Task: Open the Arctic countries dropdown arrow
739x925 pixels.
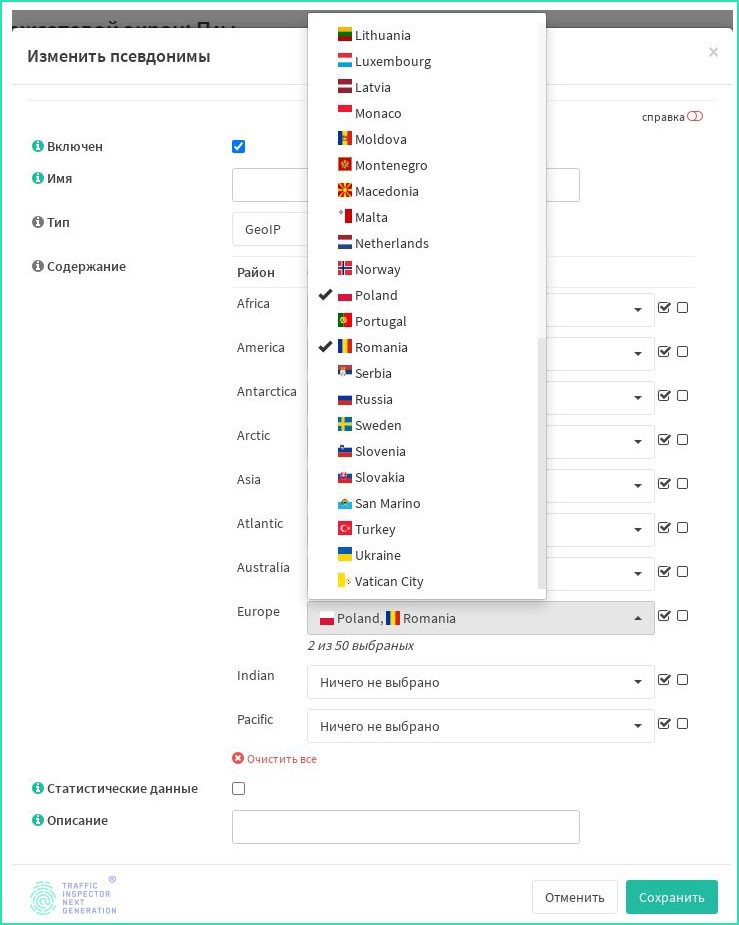Action: point(638,441)
